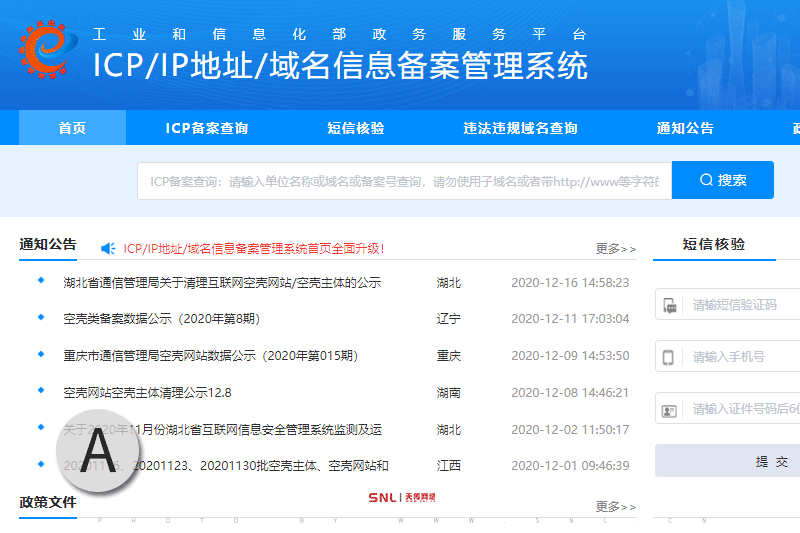Open 湖北省通信管理局关于清理互联网空壳网站 notice
The image size is (800, 533).
[x=222, y=283]
